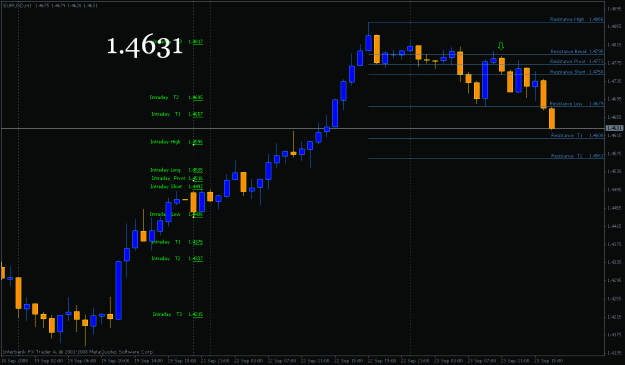Click the upper Intraday T1 1.4657 label

point(177,114)
